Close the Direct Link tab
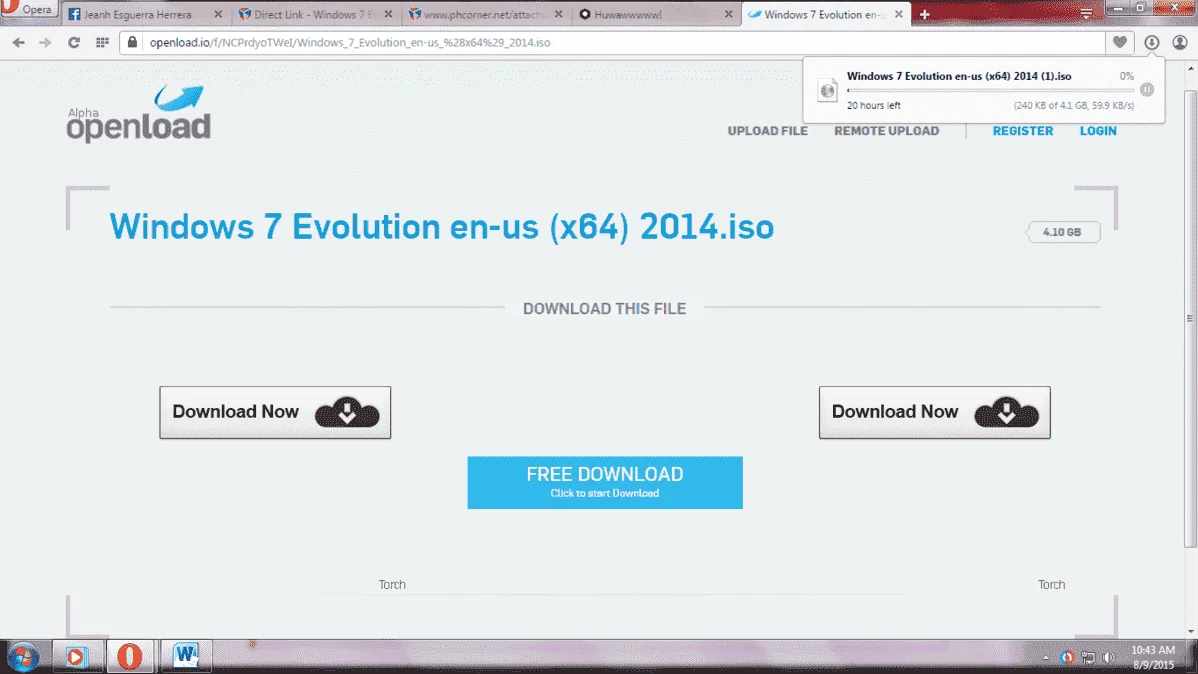This screenshot has height=674, width=1198. (388, 15)
